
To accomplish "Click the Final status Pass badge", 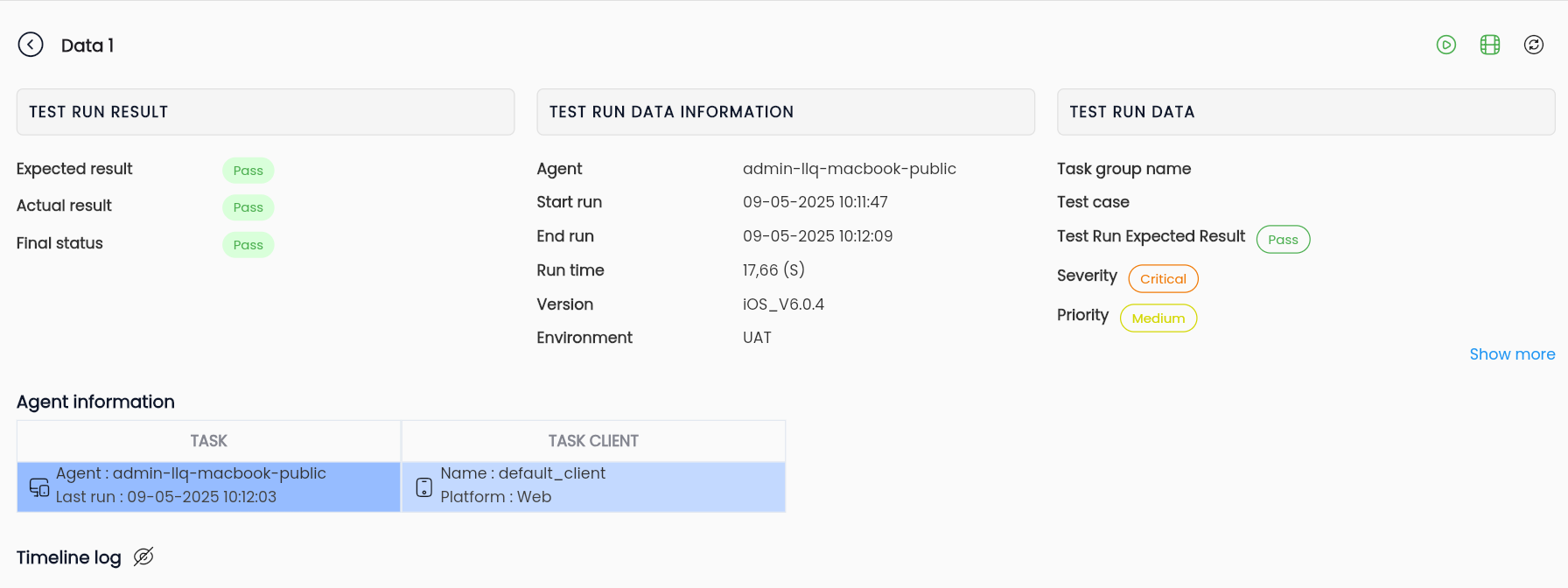I will coord(248,245).
